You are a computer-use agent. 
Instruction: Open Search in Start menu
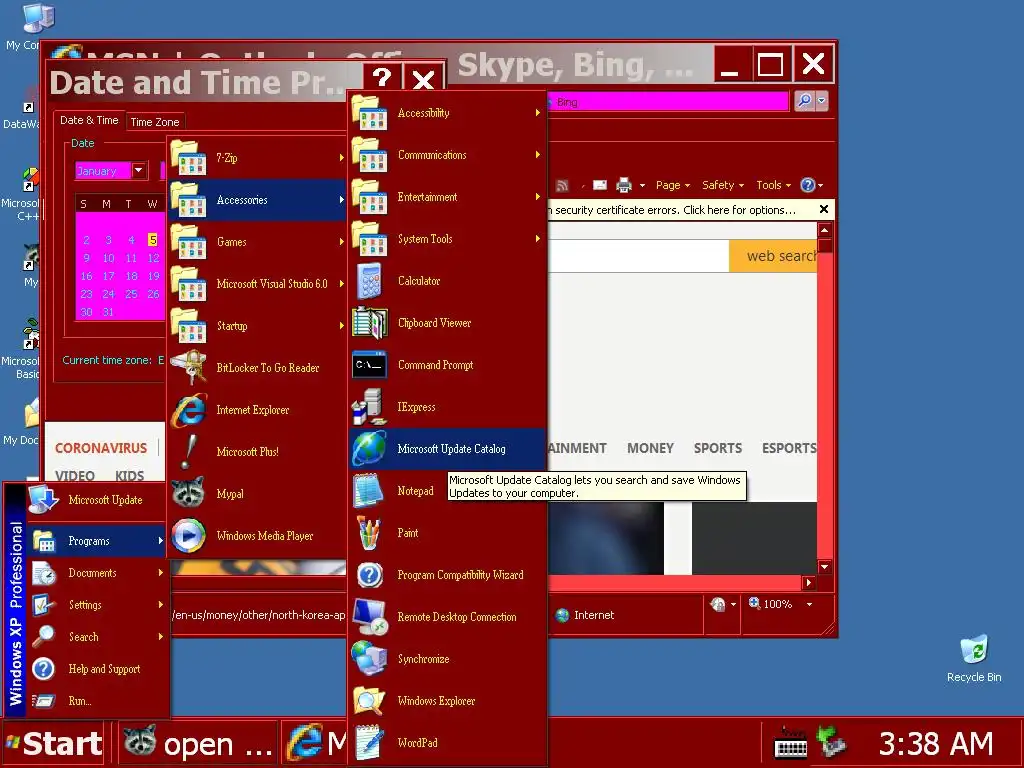point(97,637)
